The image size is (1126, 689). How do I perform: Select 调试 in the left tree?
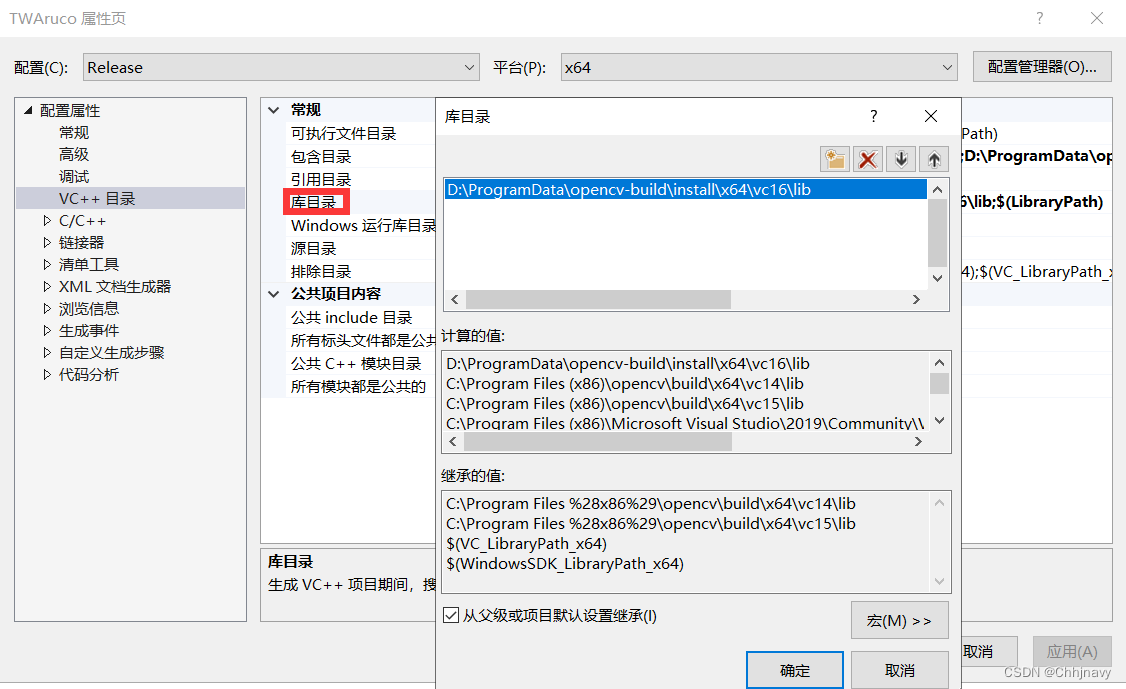click(73, 176)
